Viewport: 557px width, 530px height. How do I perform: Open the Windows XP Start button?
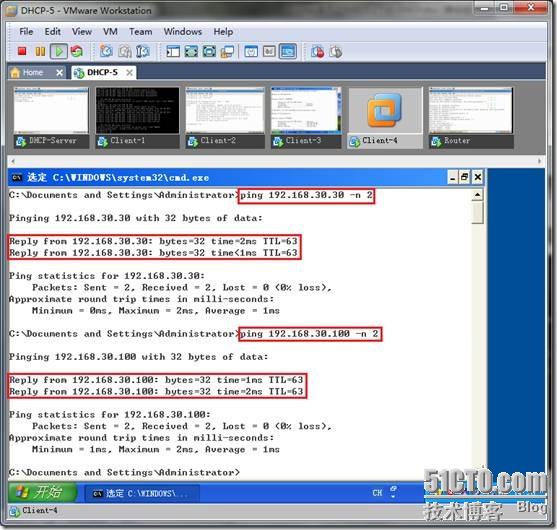click(x=42, y=492)
